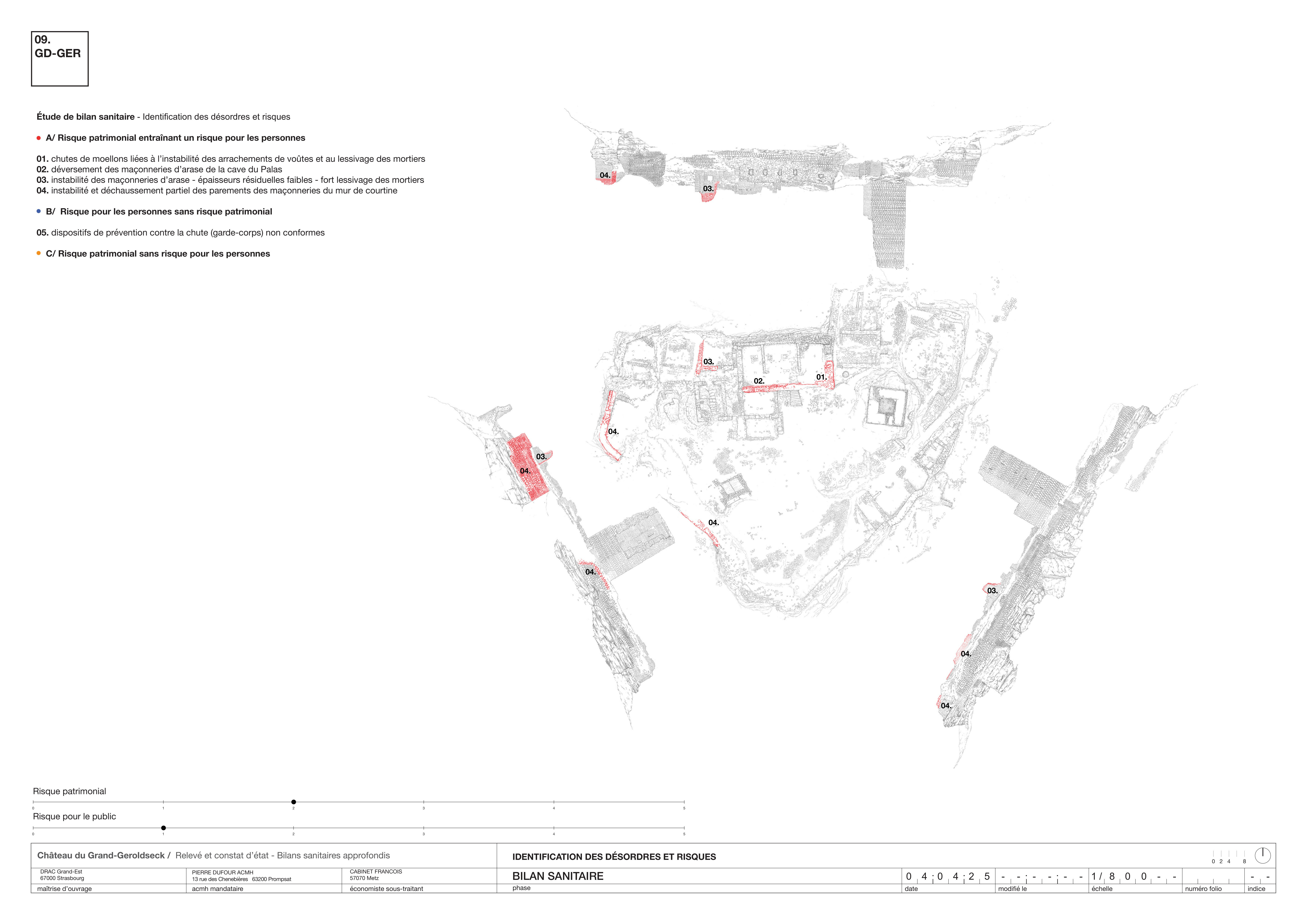Click the blue bullet beside category B heading
The image size is (1307, 924).
39,211
